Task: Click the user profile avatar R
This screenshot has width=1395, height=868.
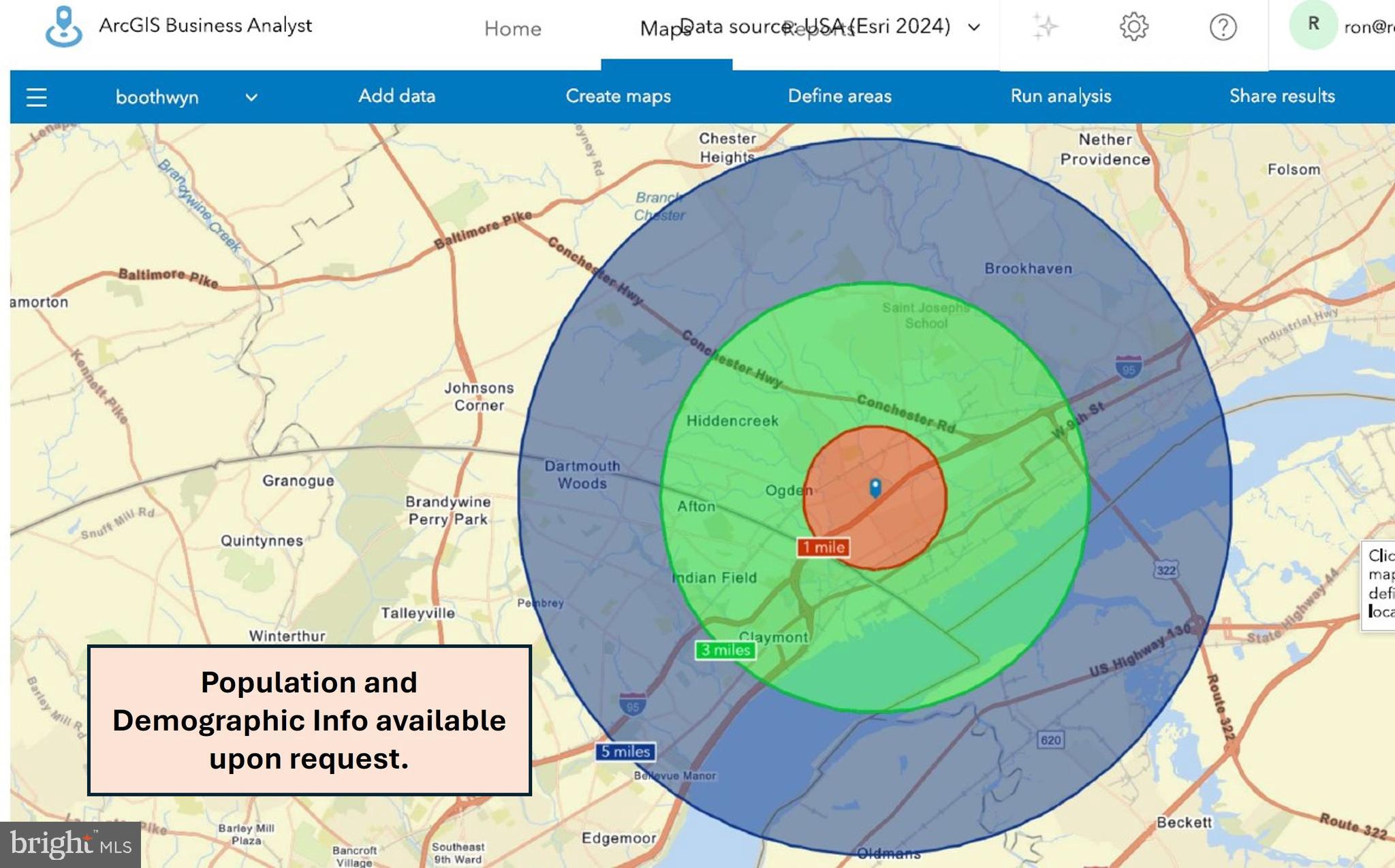Action: tap(1313, 25)
